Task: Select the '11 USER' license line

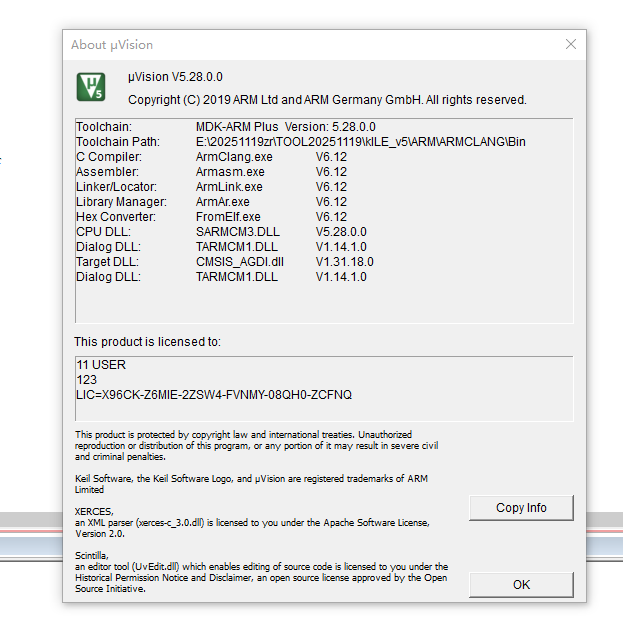Action: (101, 365)
